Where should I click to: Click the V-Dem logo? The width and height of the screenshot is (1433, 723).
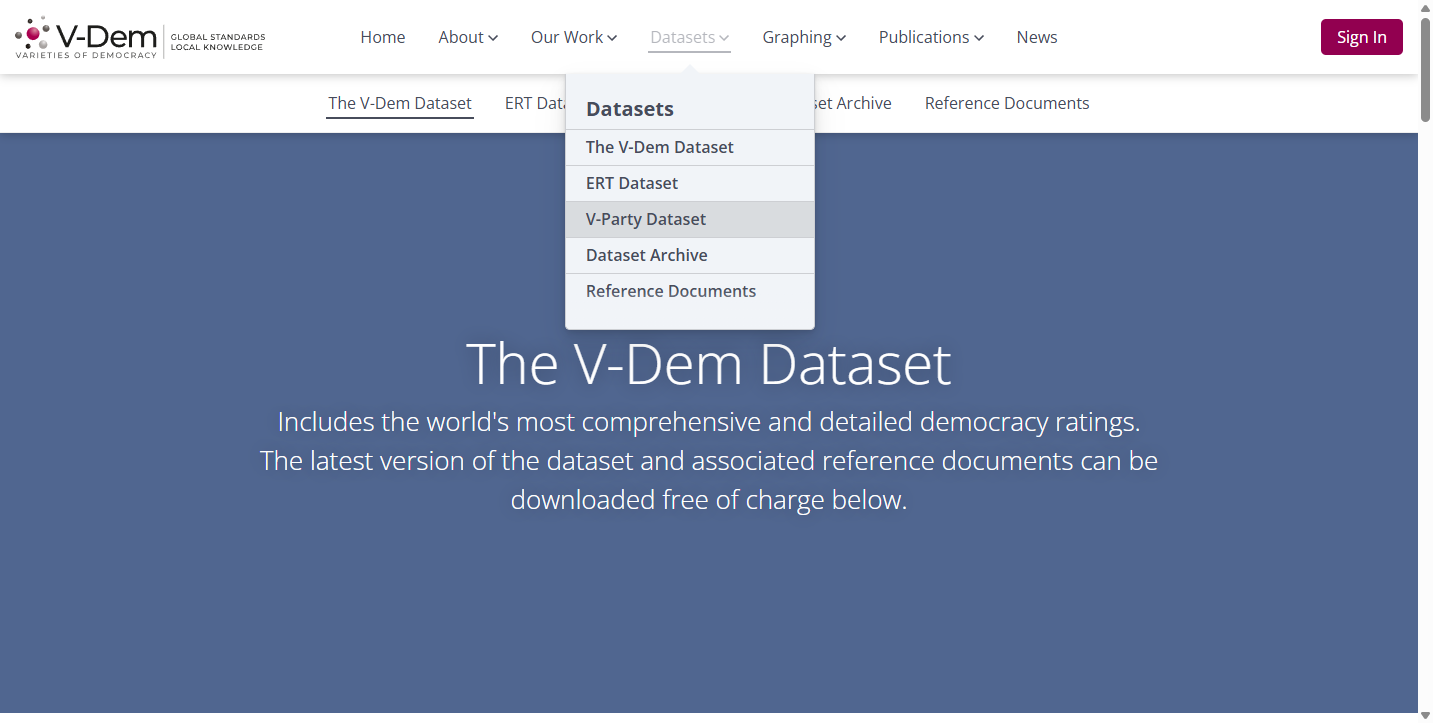(140, 37)
